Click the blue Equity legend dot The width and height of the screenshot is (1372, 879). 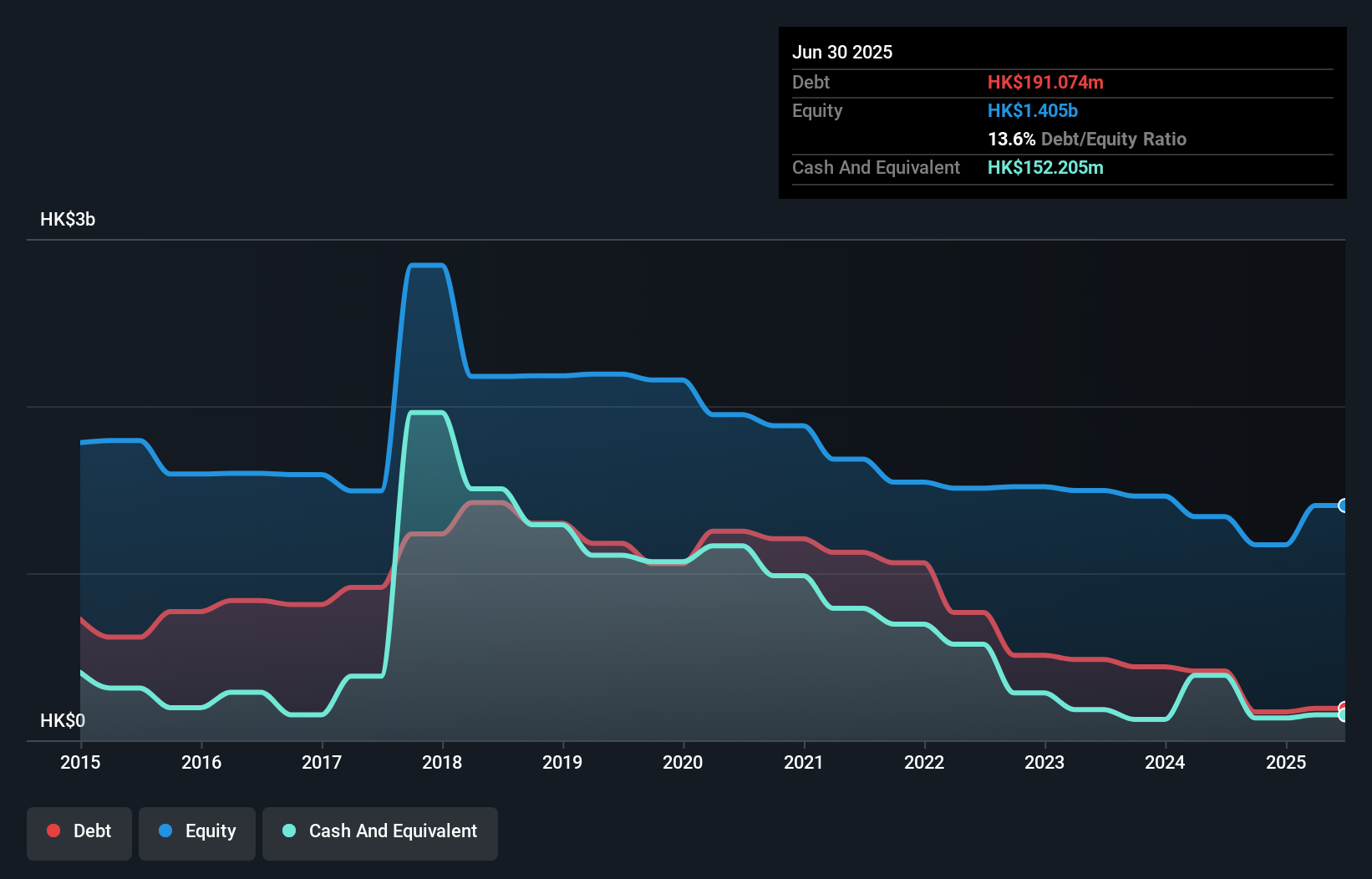166,831
